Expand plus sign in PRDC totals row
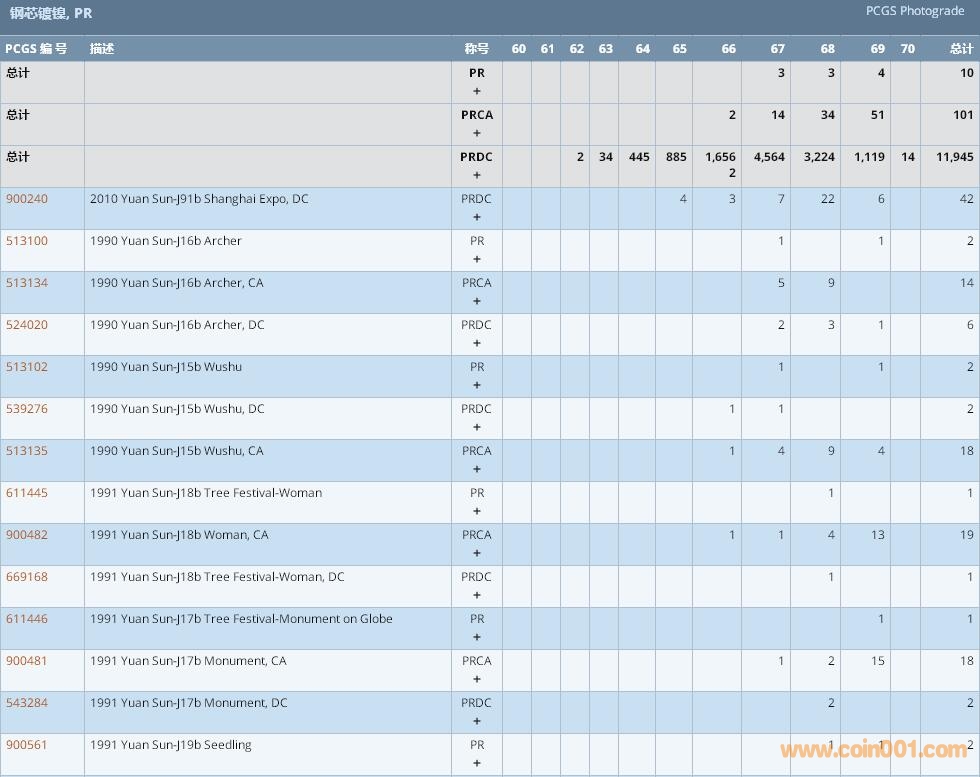980x777 pixels. point(477,175)
